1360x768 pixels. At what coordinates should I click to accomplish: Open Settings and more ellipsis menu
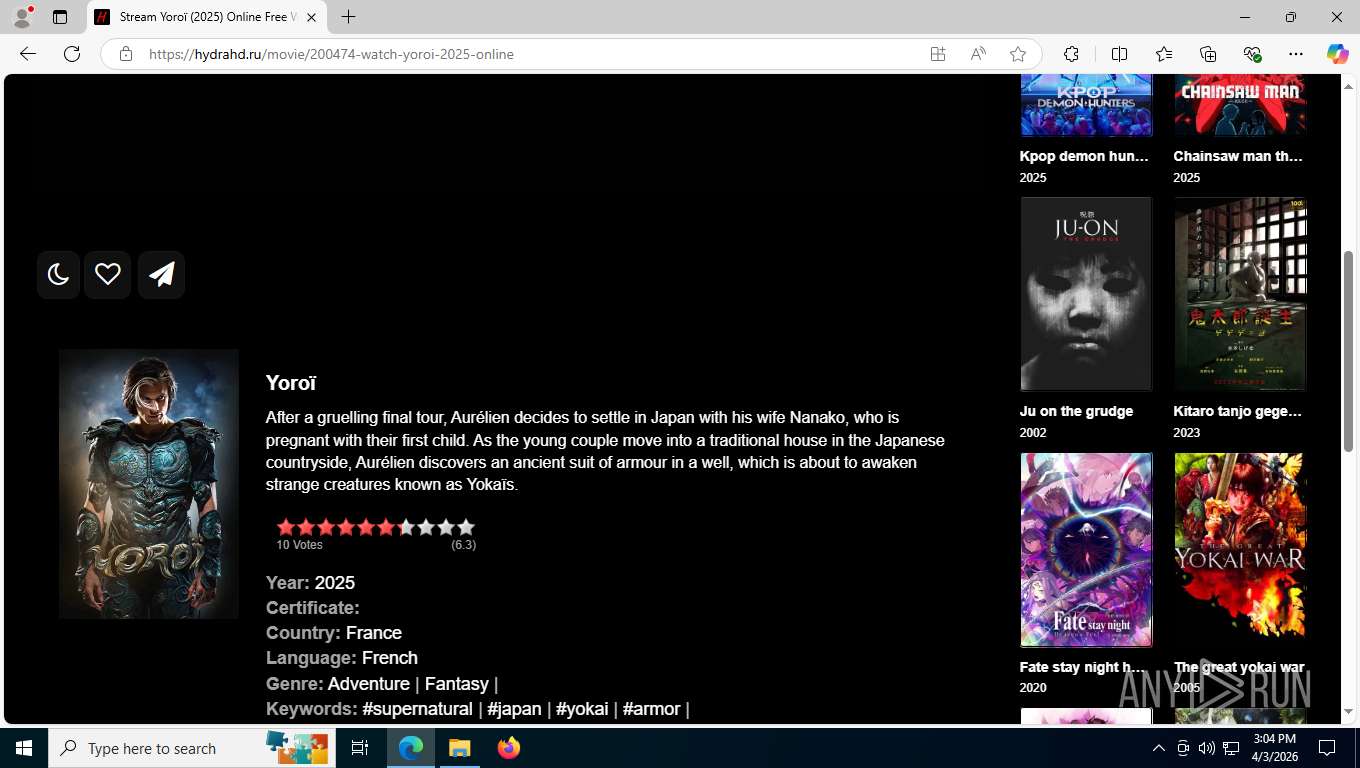tap(1296, 54)
